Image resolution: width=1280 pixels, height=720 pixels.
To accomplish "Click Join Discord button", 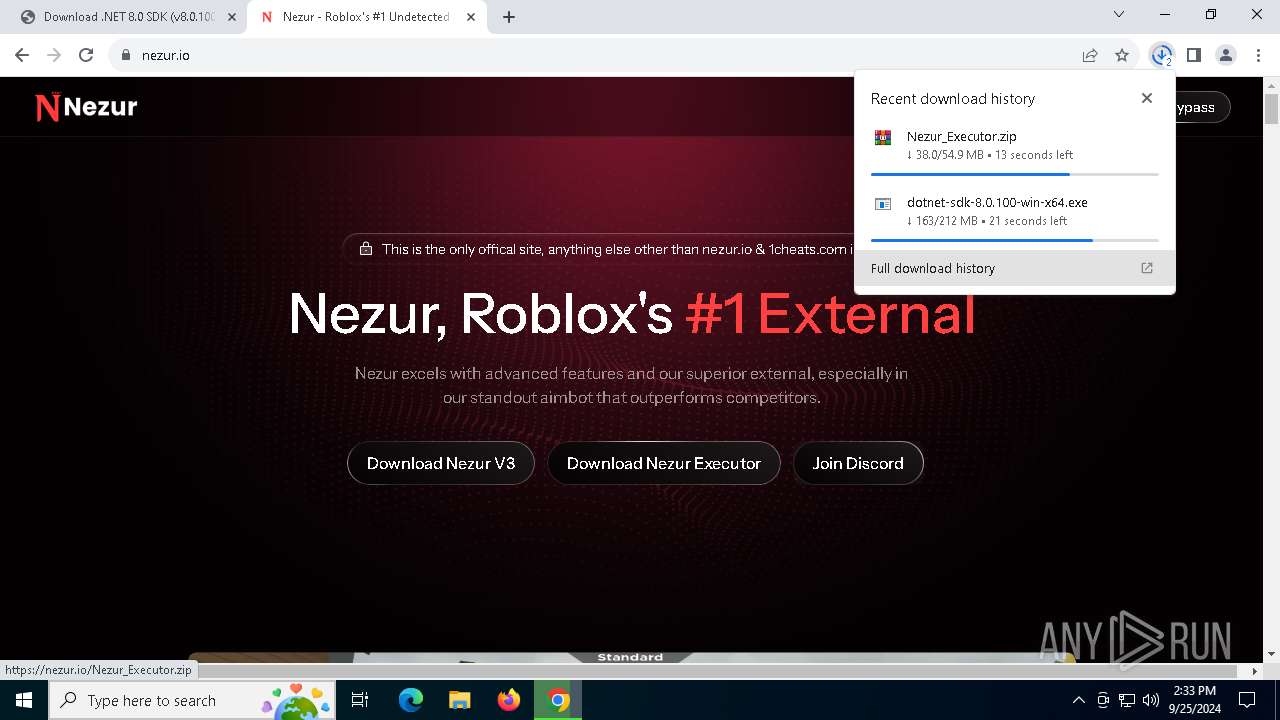I will click(858, 463).
